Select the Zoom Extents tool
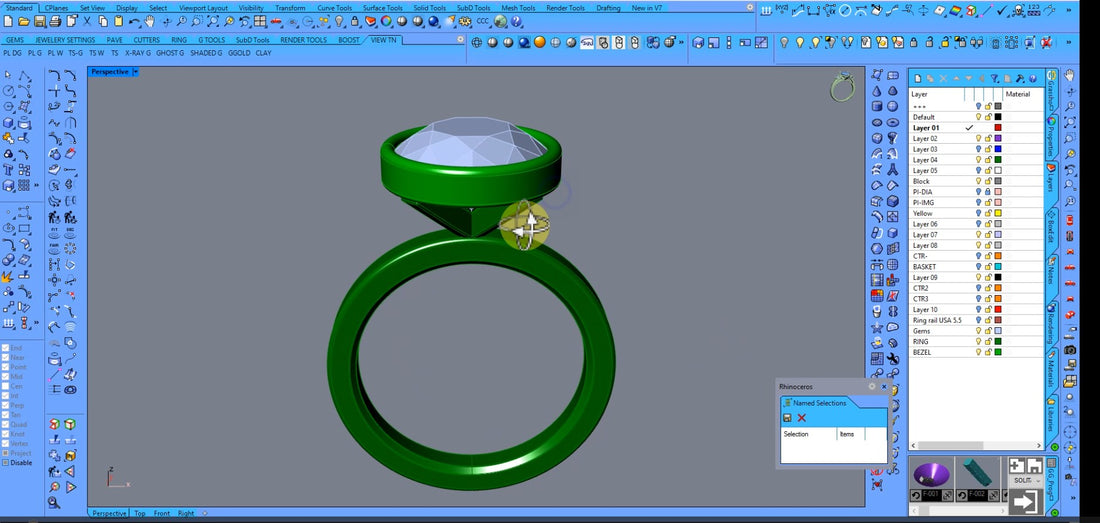 (213, 21)
